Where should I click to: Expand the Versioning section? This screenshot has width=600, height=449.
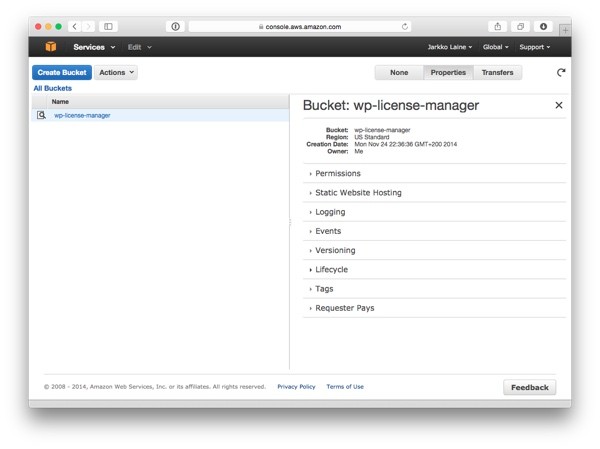click(x=434, y=250)
